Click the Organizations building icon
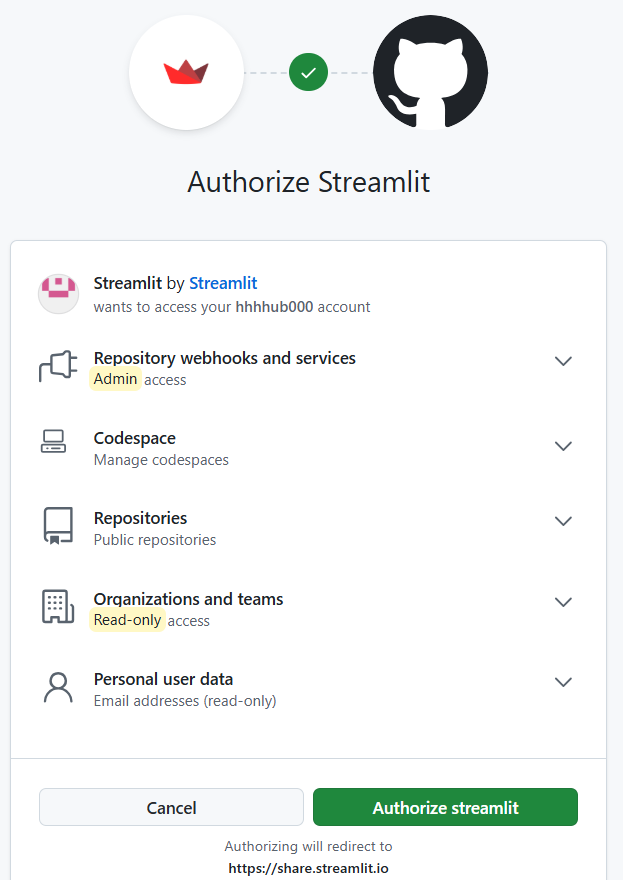623x880 pixels. (x=56, y=606)
